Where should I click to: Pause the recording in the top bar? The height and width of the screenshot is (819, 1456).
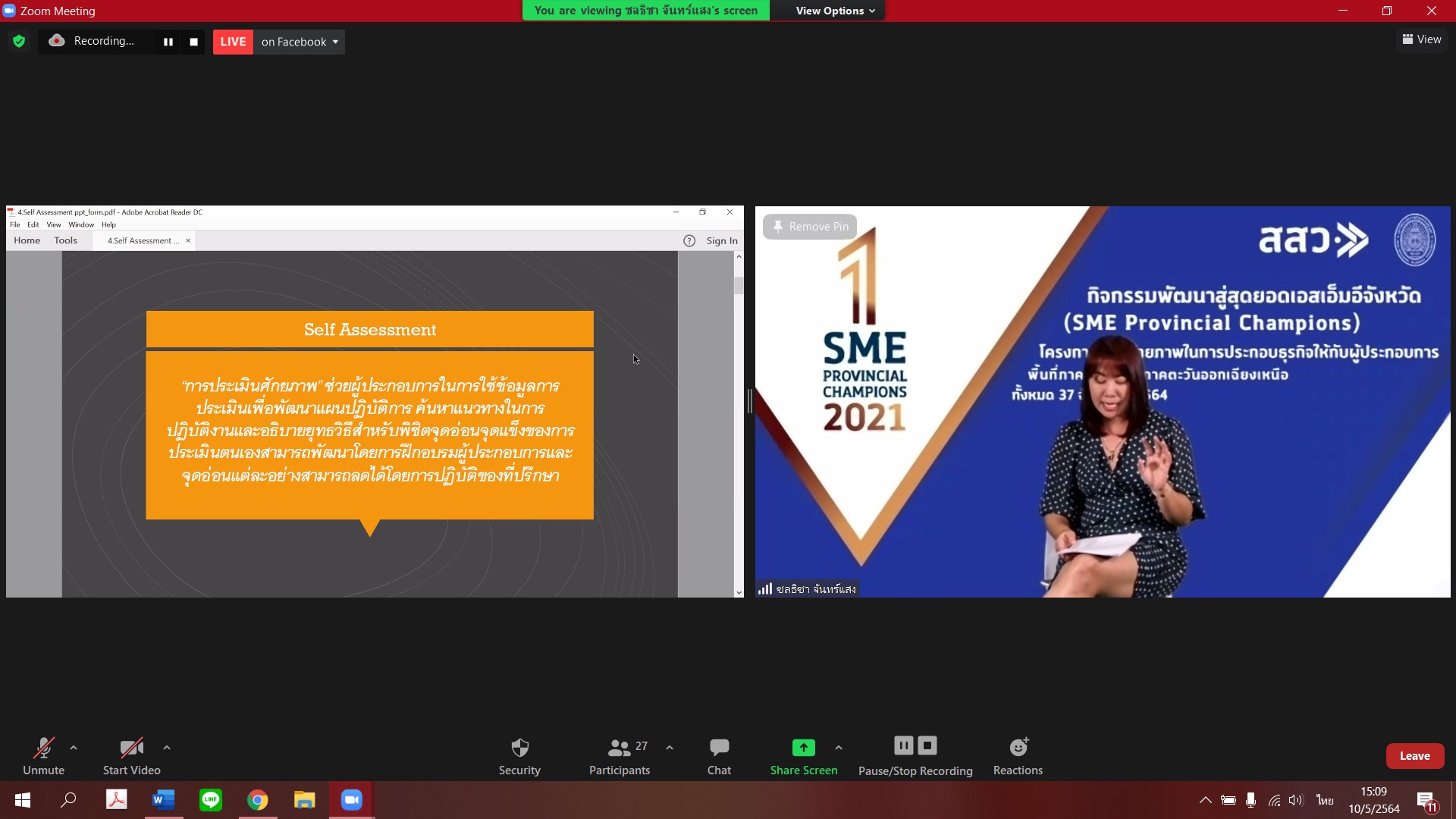click(x=168, y=42)
